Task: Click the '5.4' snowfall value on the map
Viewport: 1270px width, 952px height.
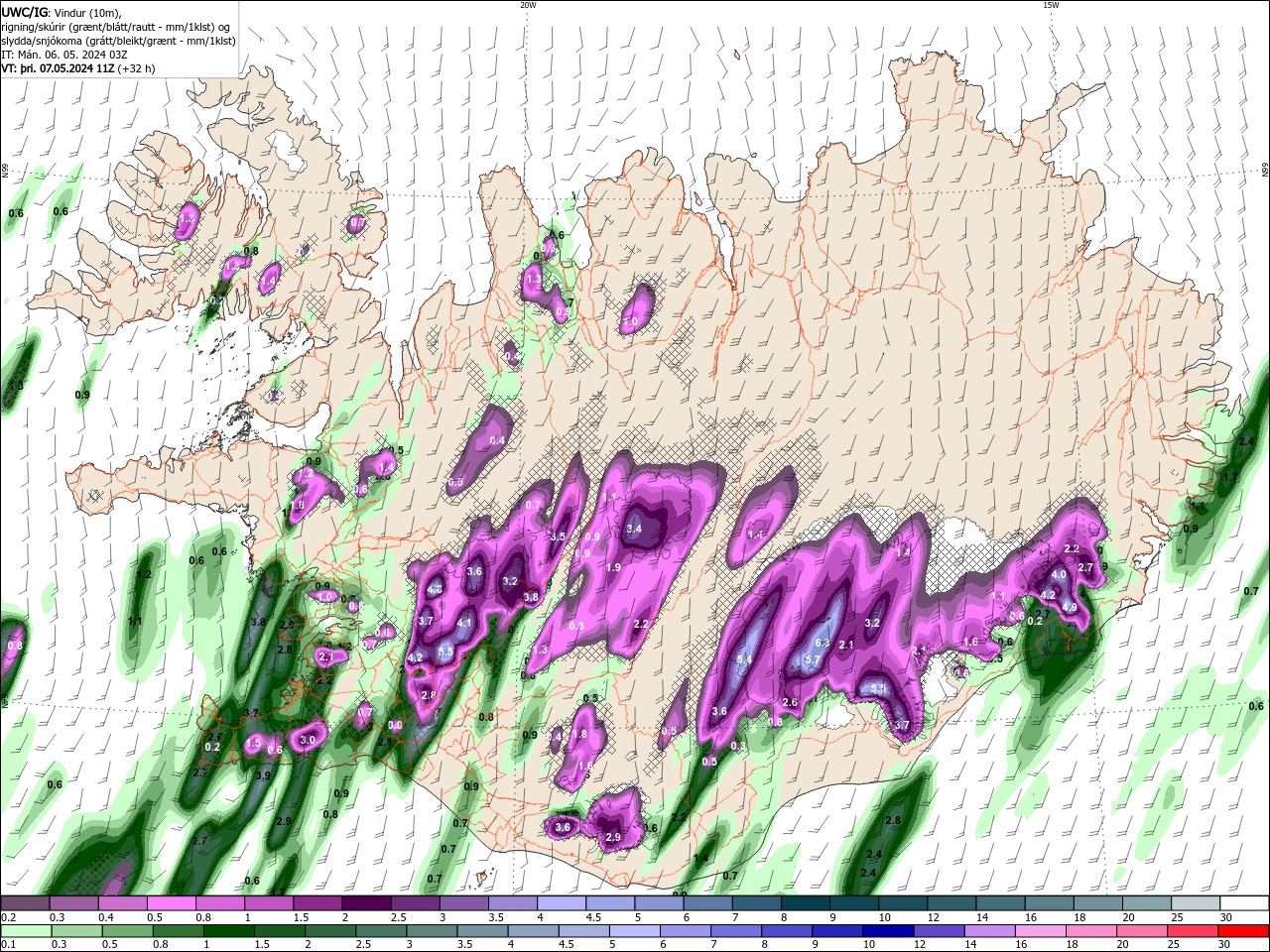Action: click(x=744, y=658)
